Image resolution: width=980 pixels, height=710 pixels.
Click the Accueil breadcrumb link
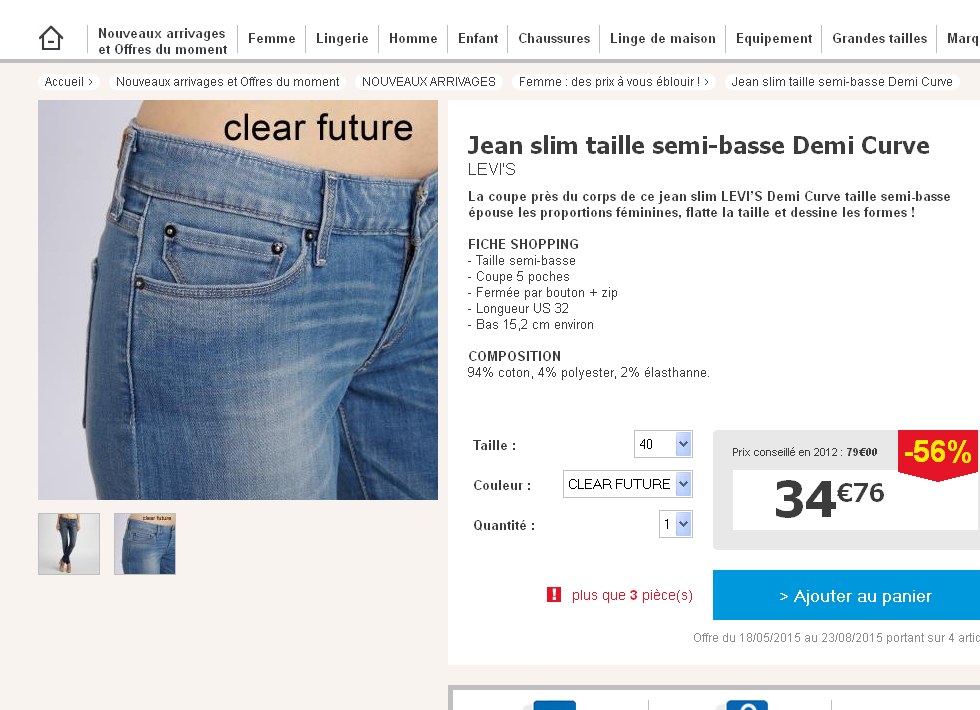[69, 82]
